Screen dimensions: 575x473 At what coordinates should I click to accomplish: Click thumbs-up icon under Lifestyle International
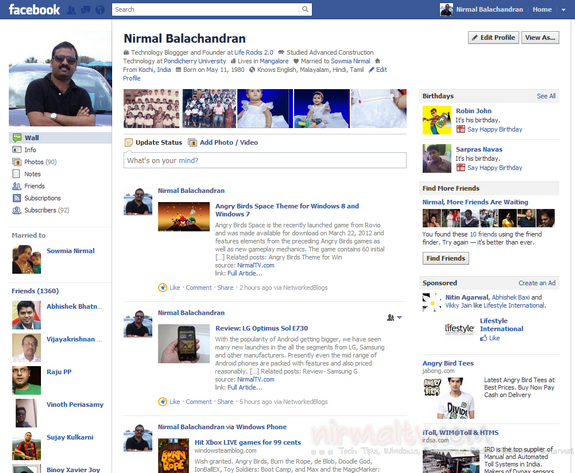coord(484,338)
